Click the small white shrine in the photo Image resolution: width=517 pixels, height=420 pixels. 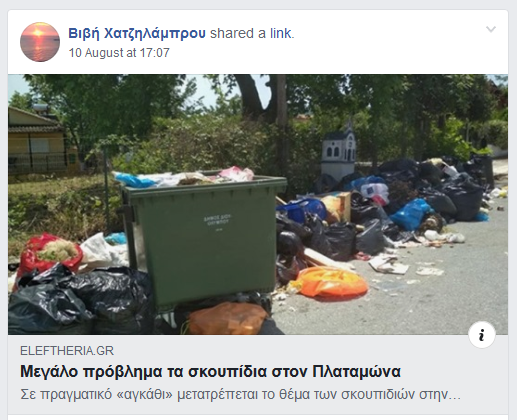pos(338,152)
